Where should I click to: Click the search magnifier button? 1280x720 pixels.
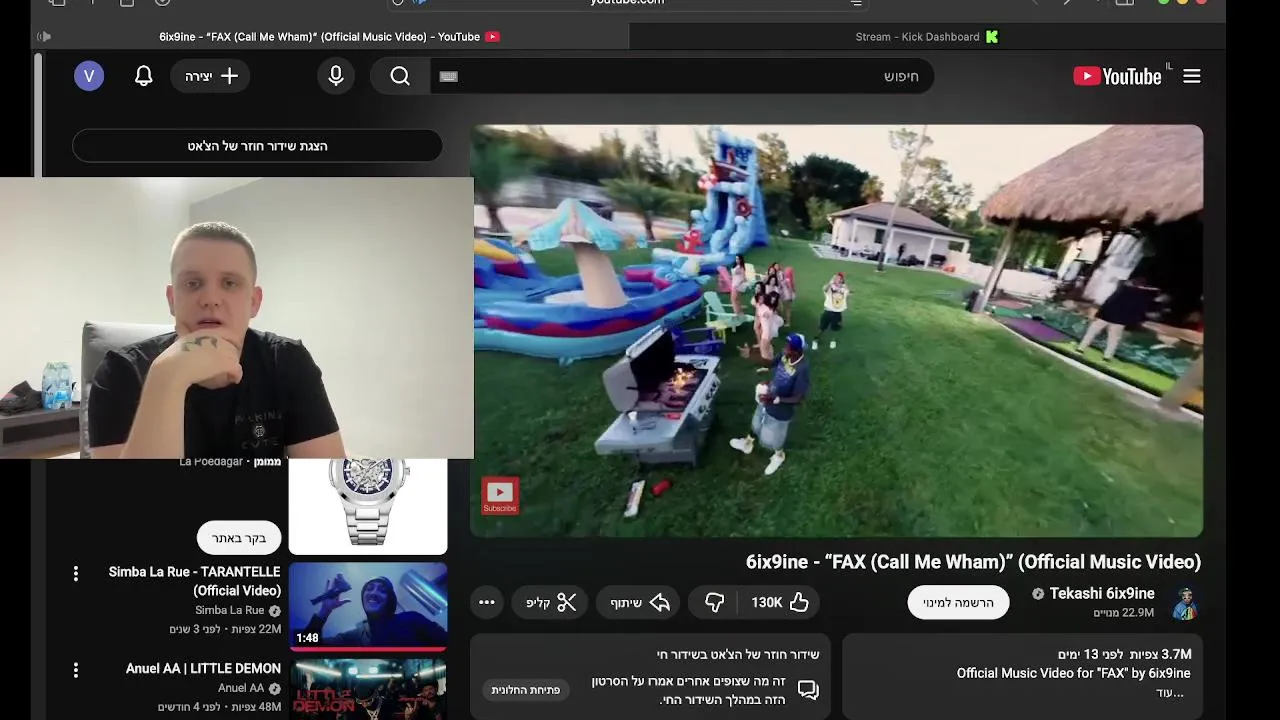click(400, 76)
